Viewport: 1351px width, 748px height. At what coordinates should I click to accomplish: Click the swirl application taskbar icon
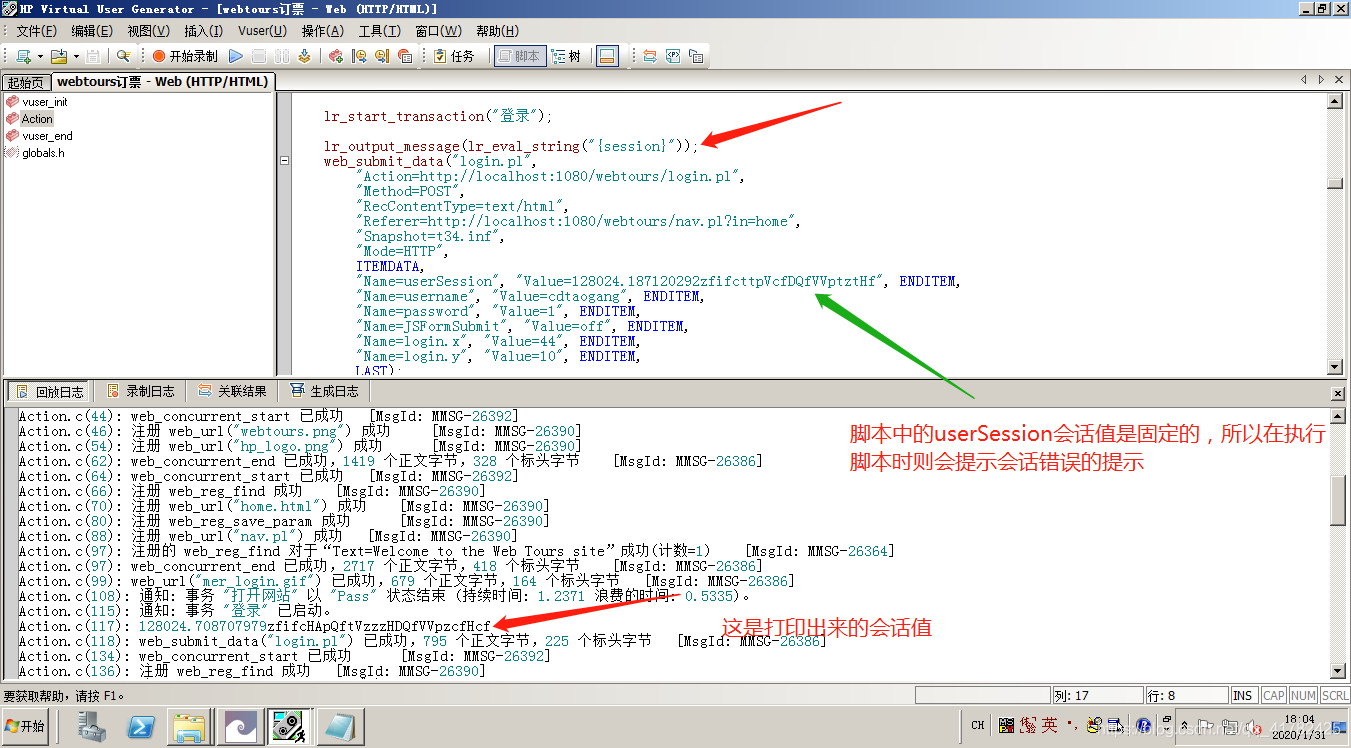tap(241, 726)
